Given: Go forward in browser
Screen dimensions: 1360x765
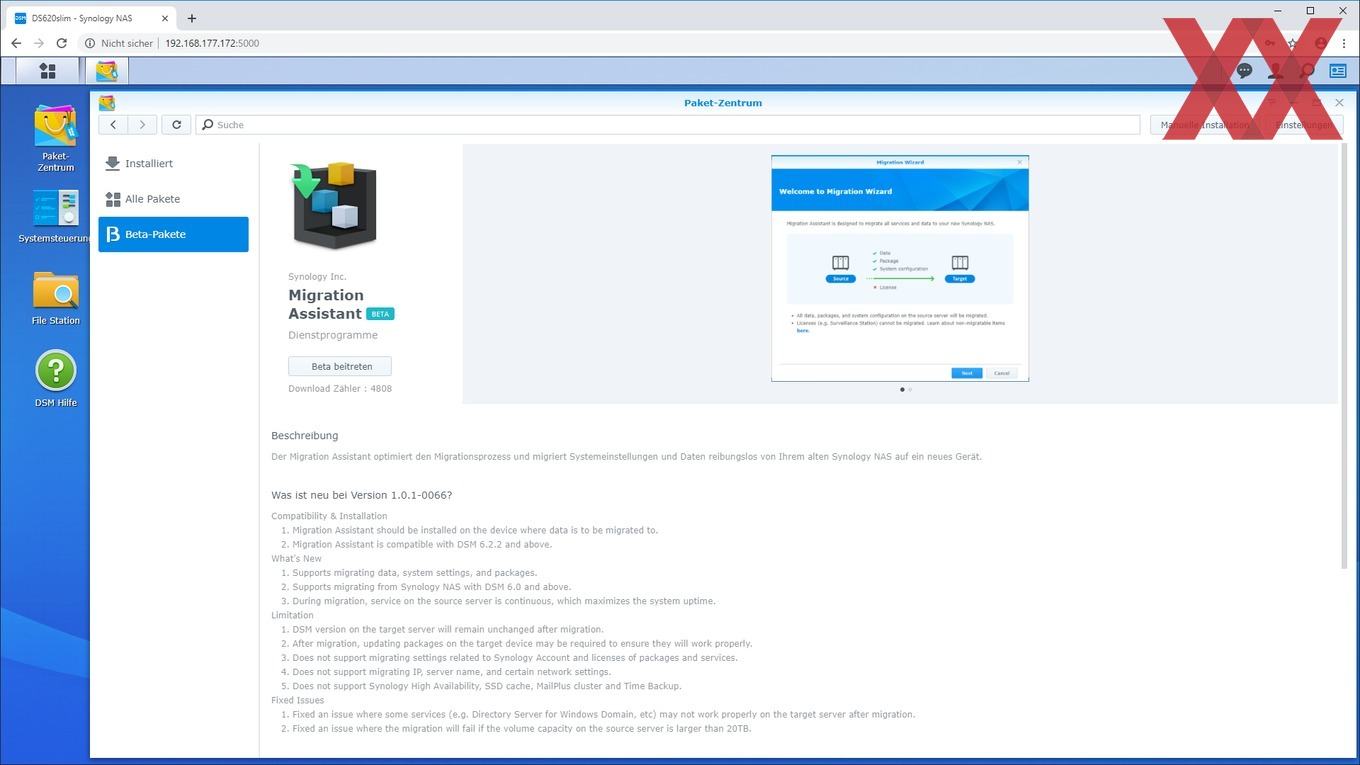Looking at the screenshot, I should pyautogui.click(x=38, y=43).
